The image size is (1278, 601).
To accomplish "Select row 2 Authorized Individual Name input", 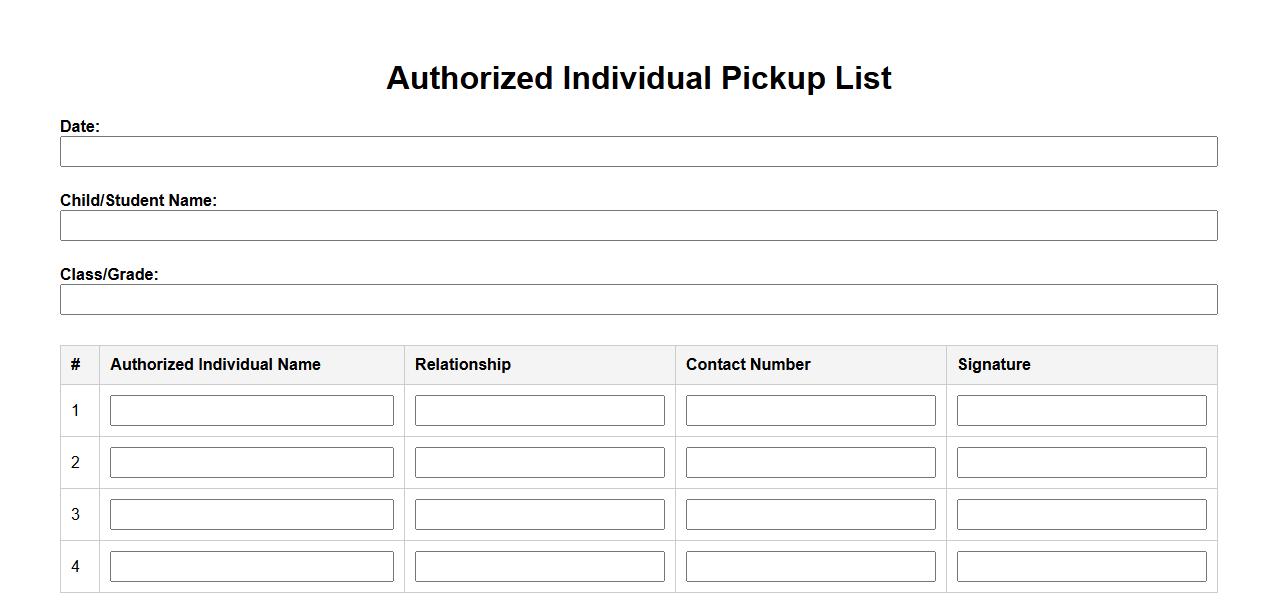I will tap(252, 463).
